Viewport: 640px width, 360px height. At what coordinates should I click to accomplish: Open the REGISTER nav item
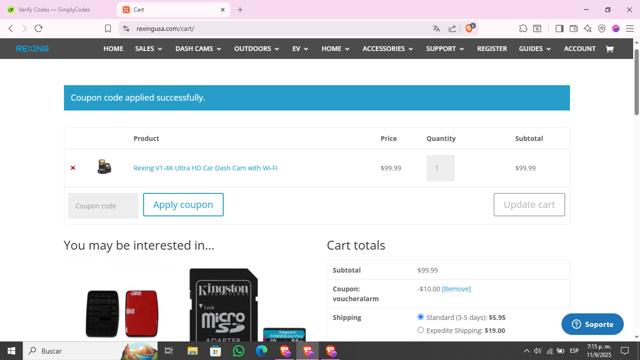[x=492, y=49]
